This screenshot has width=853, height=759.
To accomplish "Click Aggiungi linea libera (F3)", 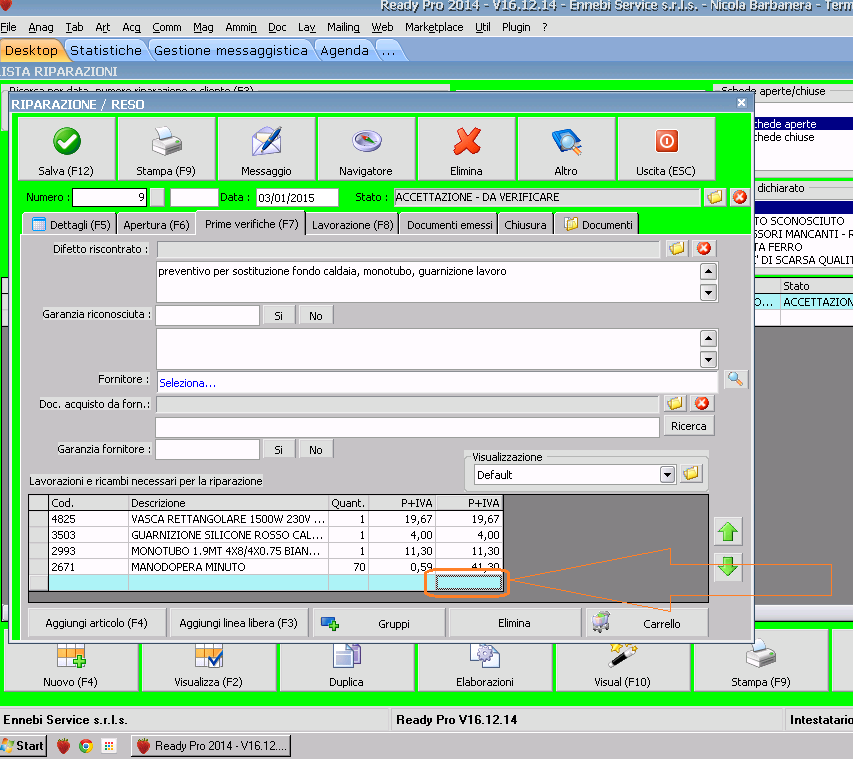I will [238, 624].
